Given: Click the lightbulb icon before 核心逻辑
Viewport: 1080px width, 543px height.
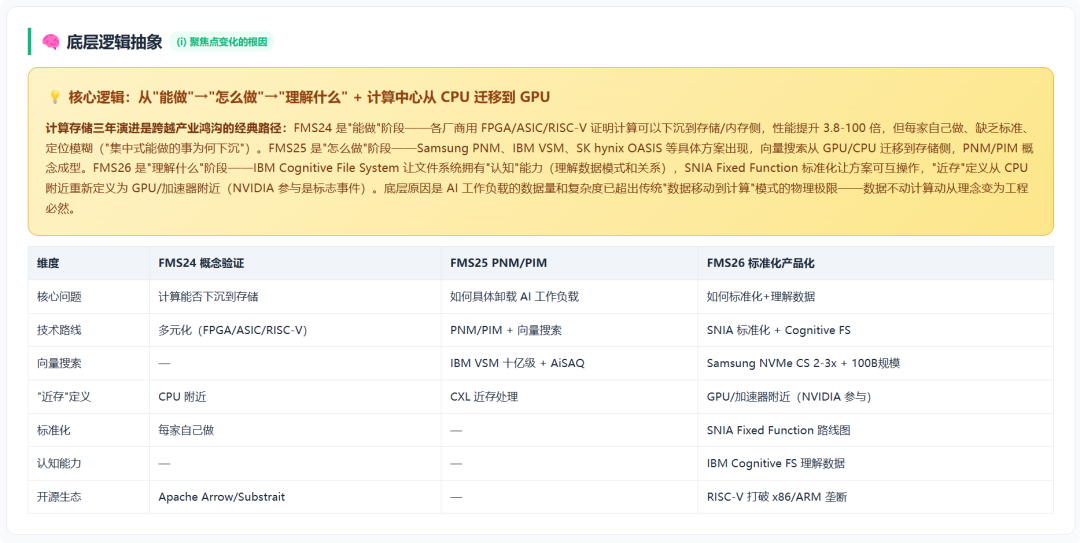Looking at the screenshot, I should coord(55,97).
